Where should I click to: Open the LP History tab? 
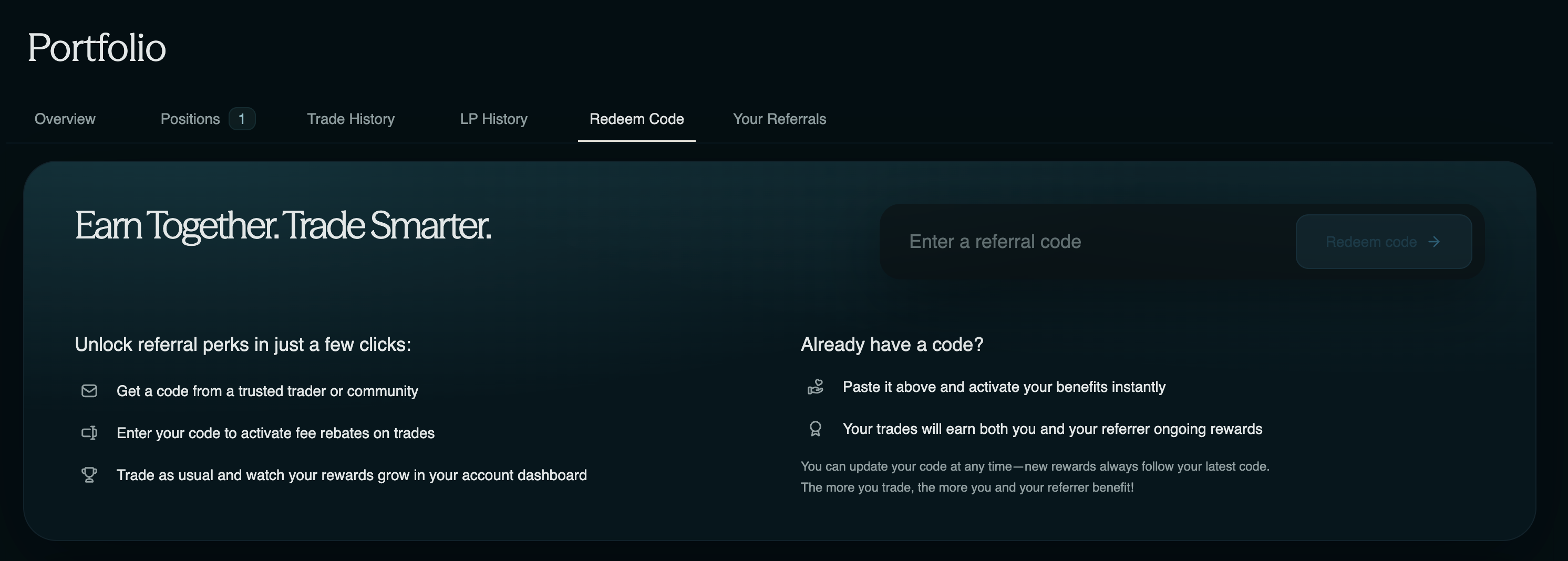(493, 119)
